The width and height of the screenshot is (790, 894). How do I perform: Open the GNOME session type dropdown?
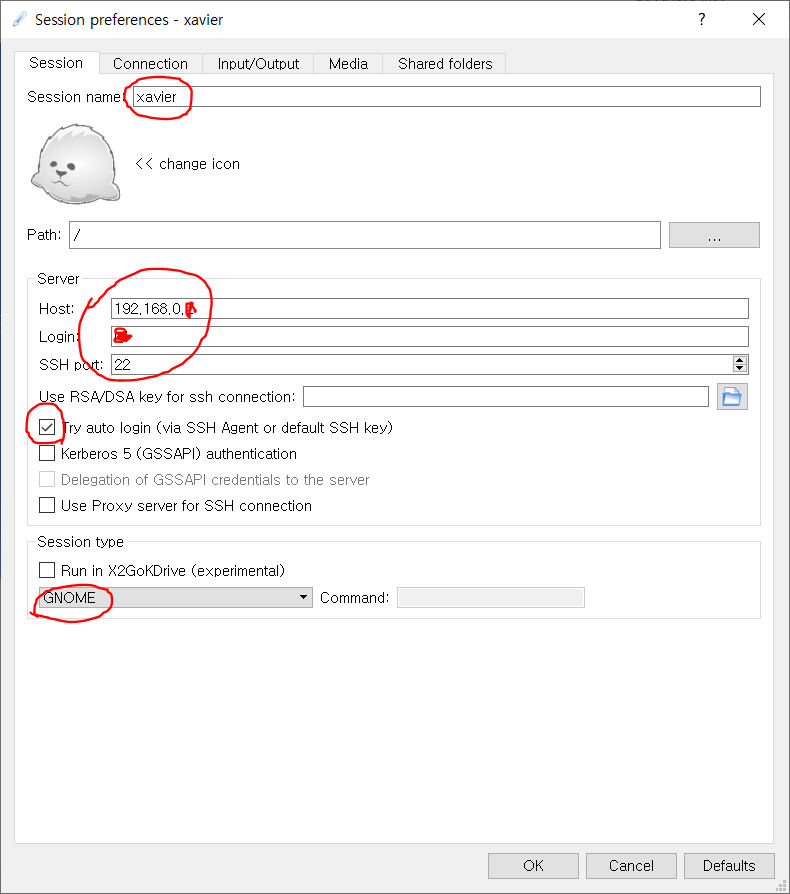click(303, 596)
